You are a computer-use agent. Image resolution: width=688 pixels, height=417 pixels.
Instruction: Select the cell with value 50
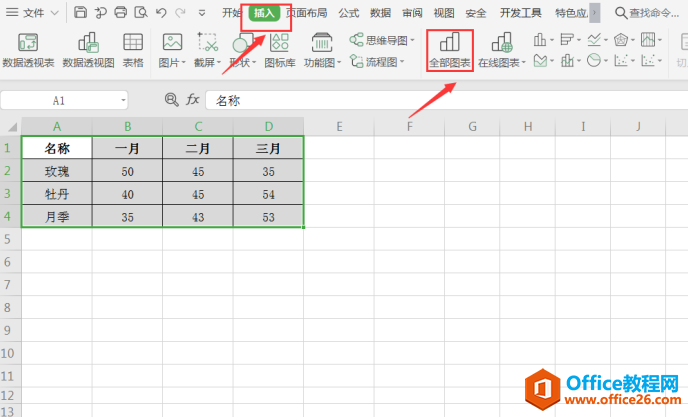(x=128, y=171)
